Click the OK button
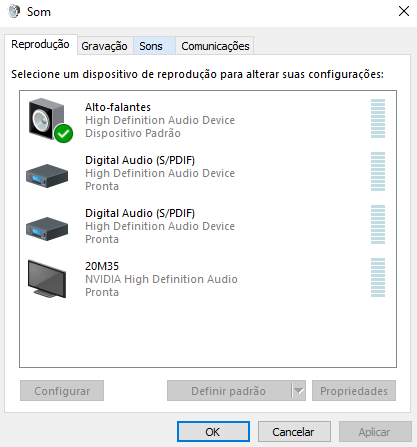The width and height of the screenshot is (417, 447). [x=213, y=432]
